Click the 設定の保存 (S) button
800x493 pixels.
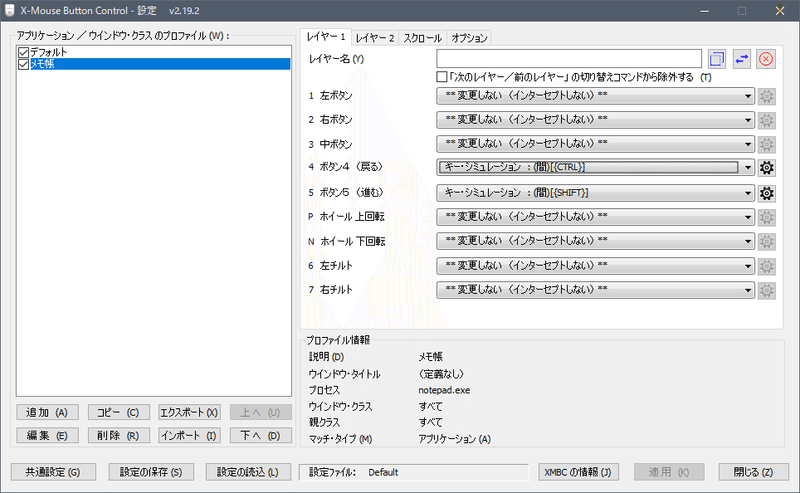click(x=151, y=472)
